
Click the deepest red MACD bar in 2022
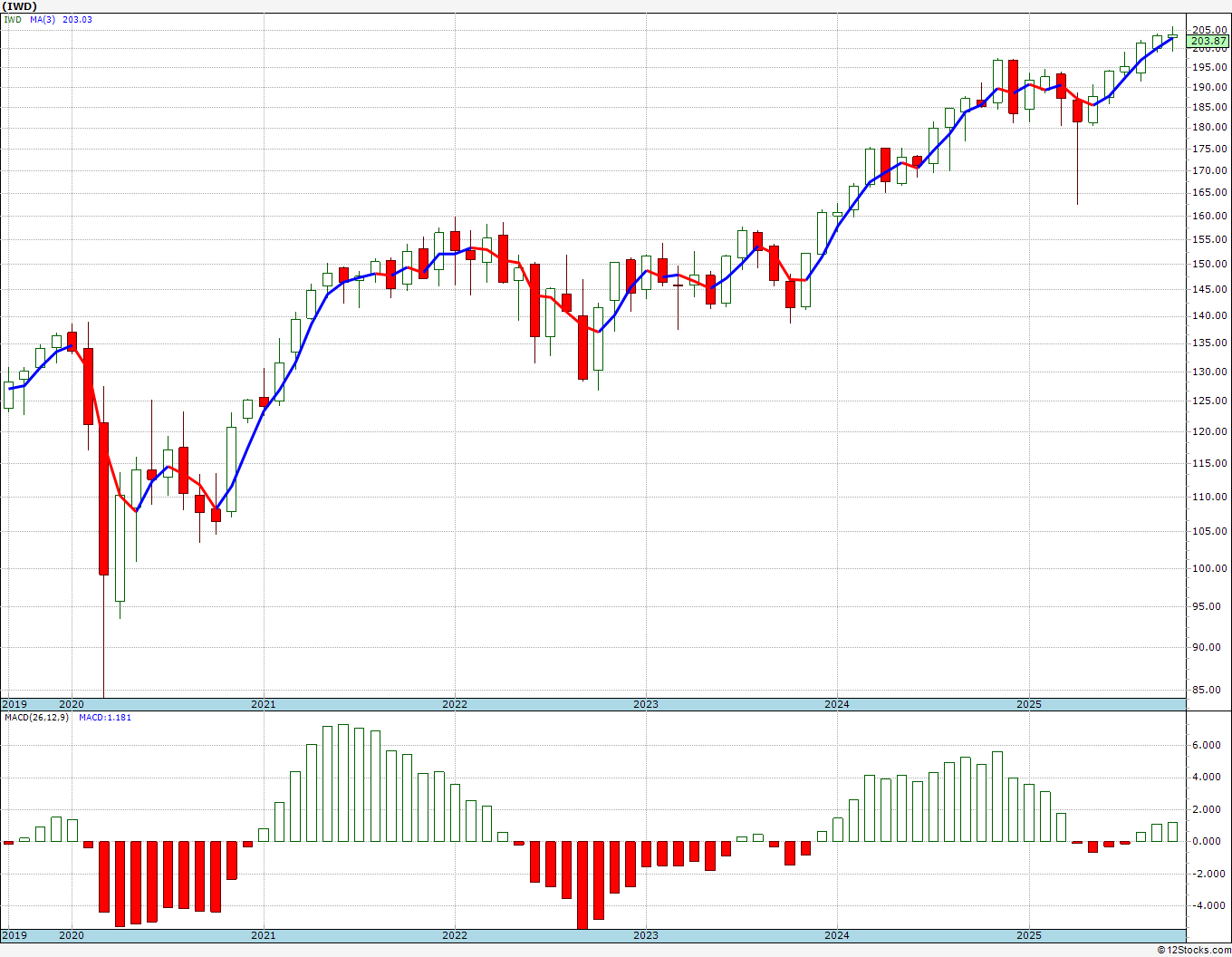pyautogui.click(x=582, y=885)
